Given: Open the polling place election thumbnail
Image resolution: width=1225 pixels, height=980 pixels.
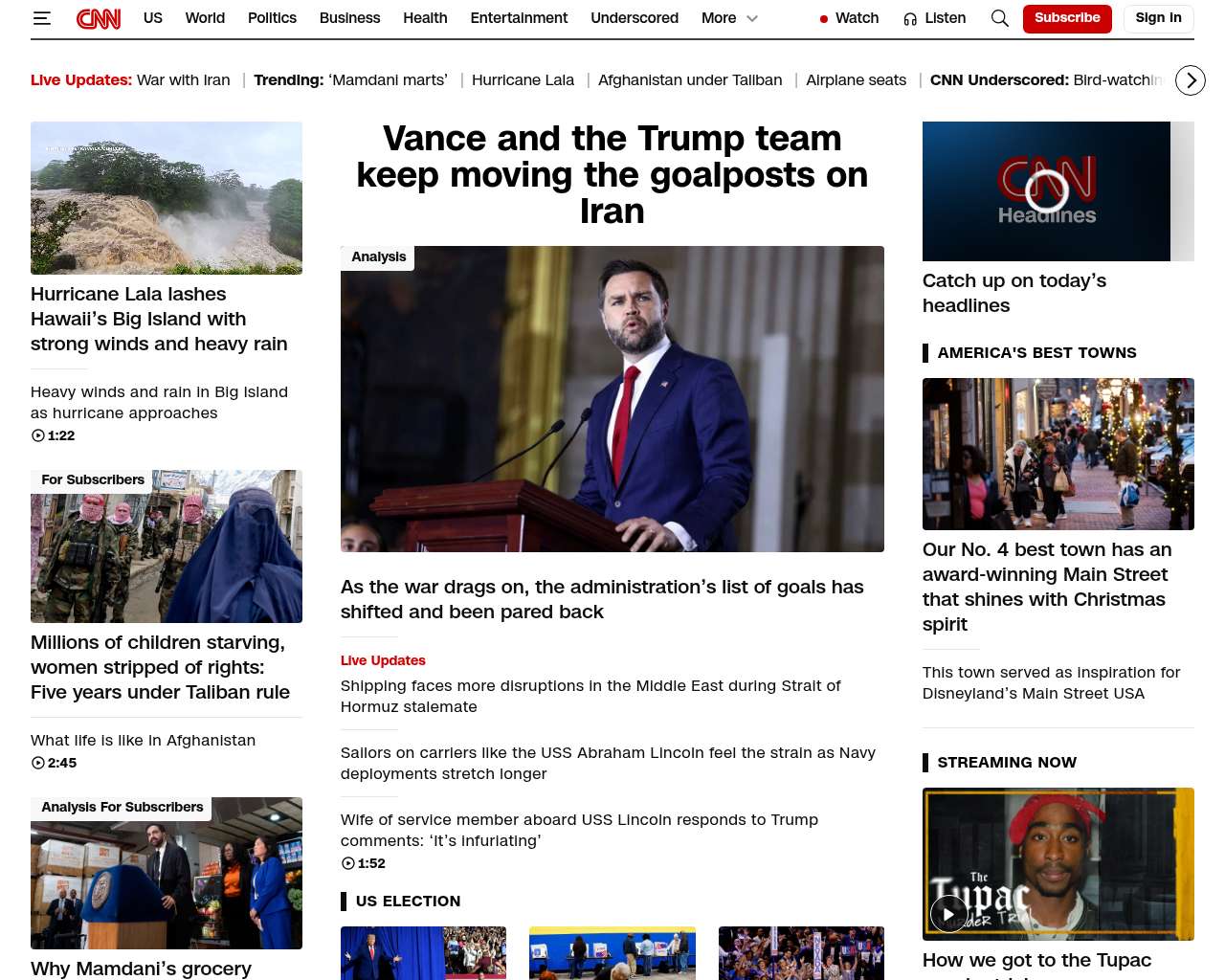Looking at the screenshot, I should [x=612, y=953].
